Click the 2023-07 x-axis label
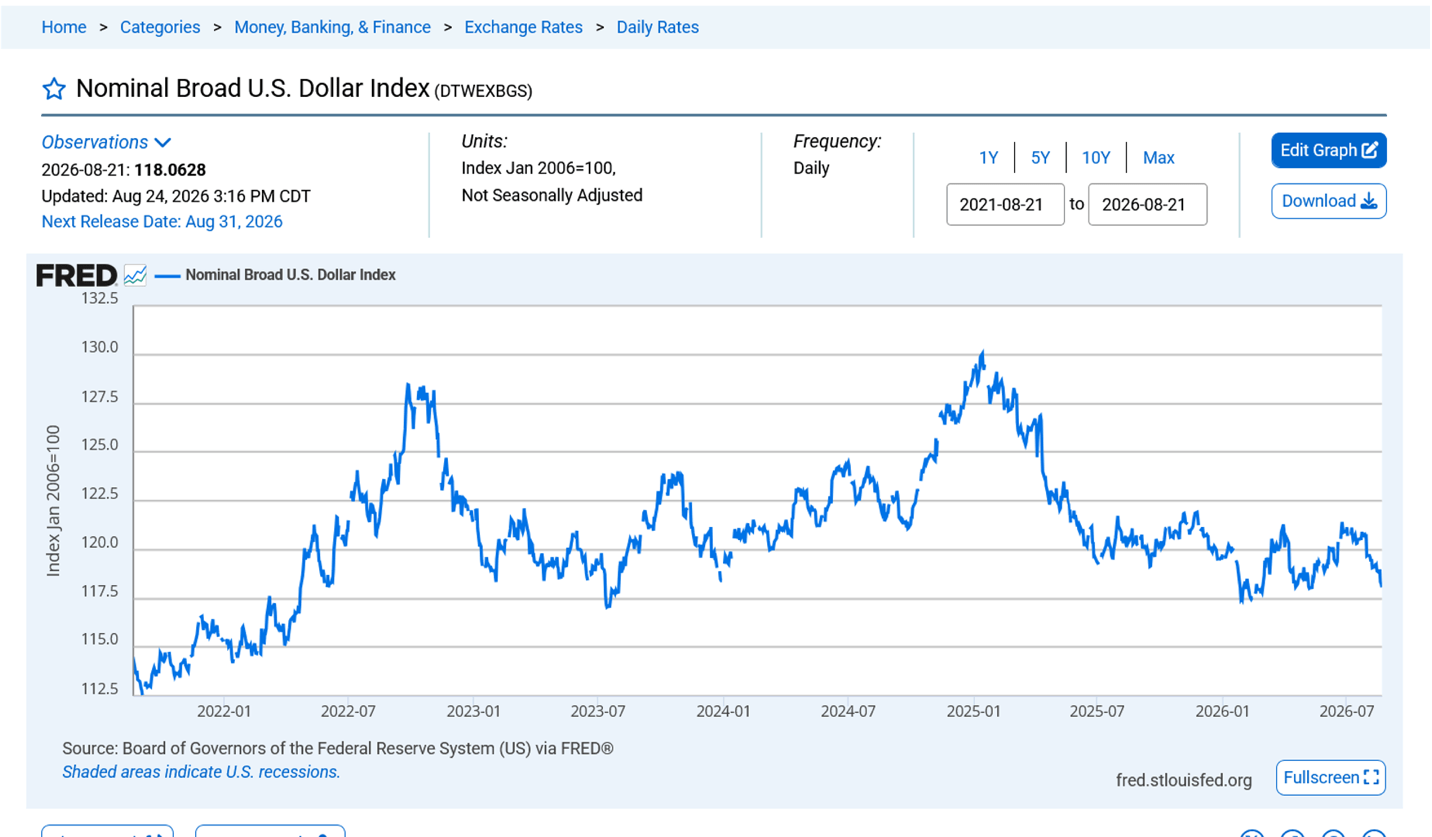The width and height of the screenshot is (1432, 837). (x=597, y=711)
